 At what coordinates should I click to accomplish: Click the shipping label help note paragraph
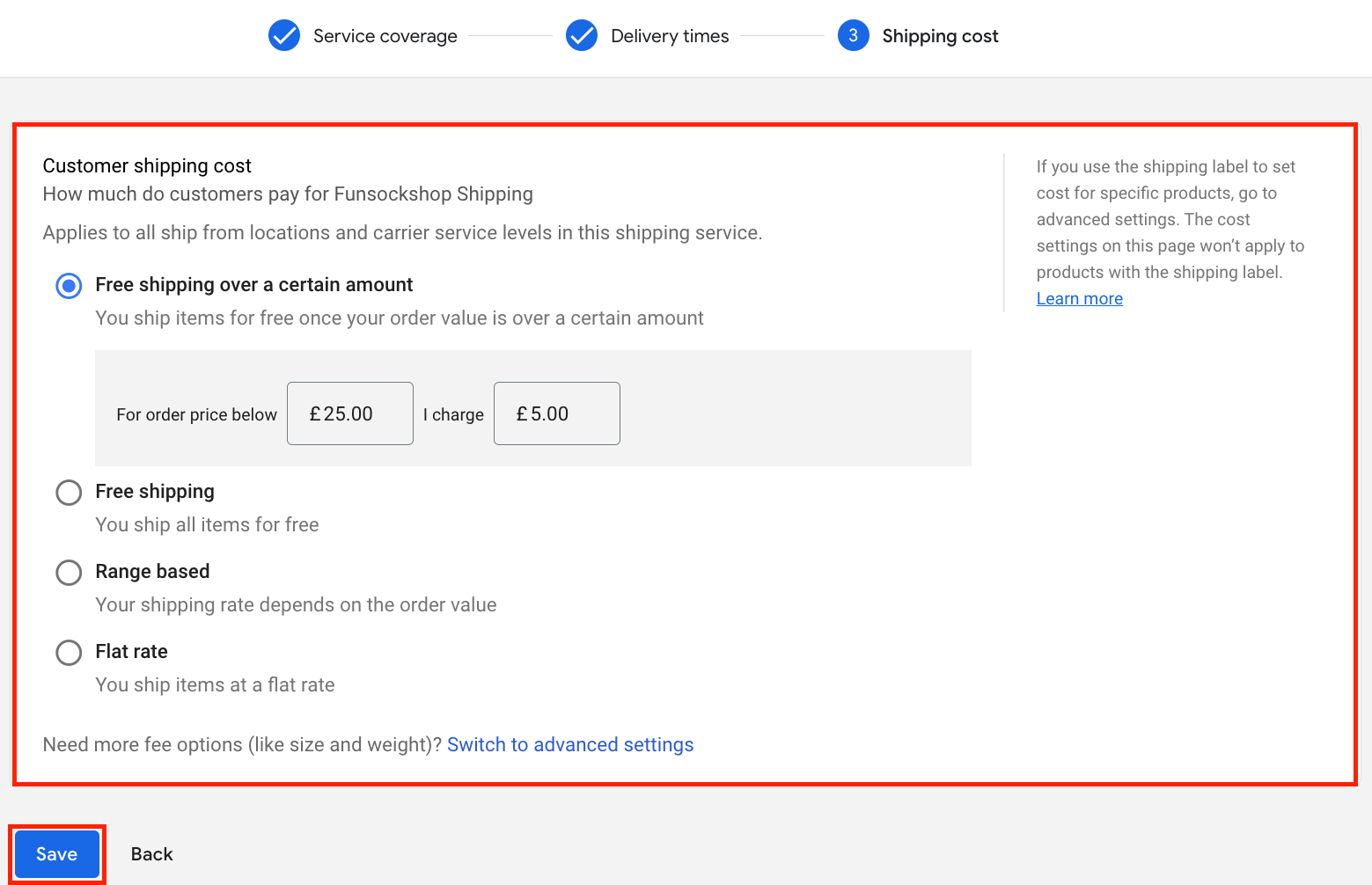pyautogui.click(x=1170, y=219)
